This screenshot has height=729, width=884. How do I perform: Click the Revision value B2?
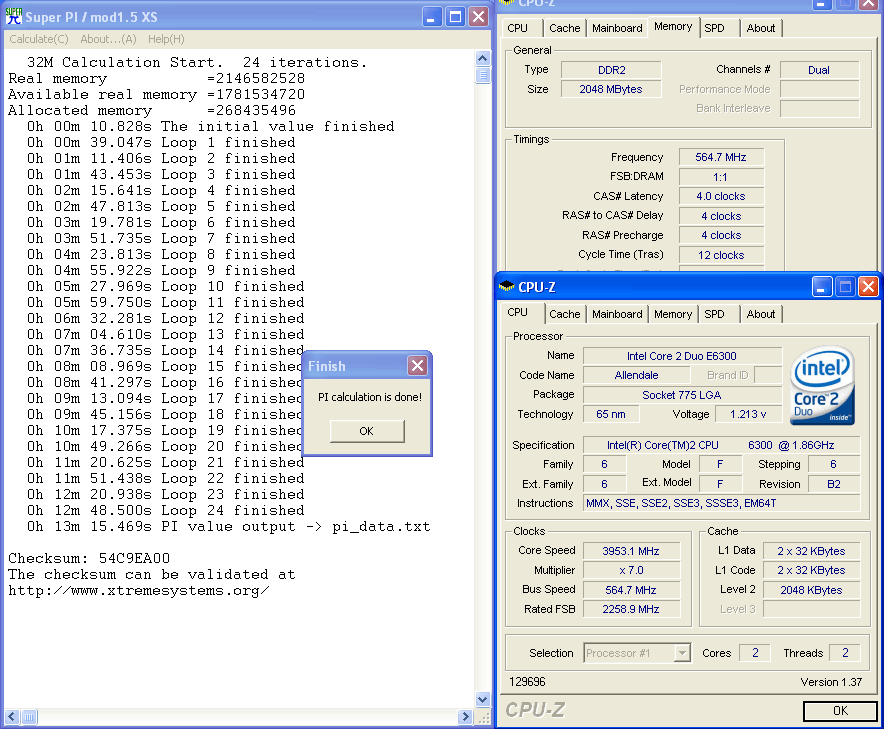(834, 484)
